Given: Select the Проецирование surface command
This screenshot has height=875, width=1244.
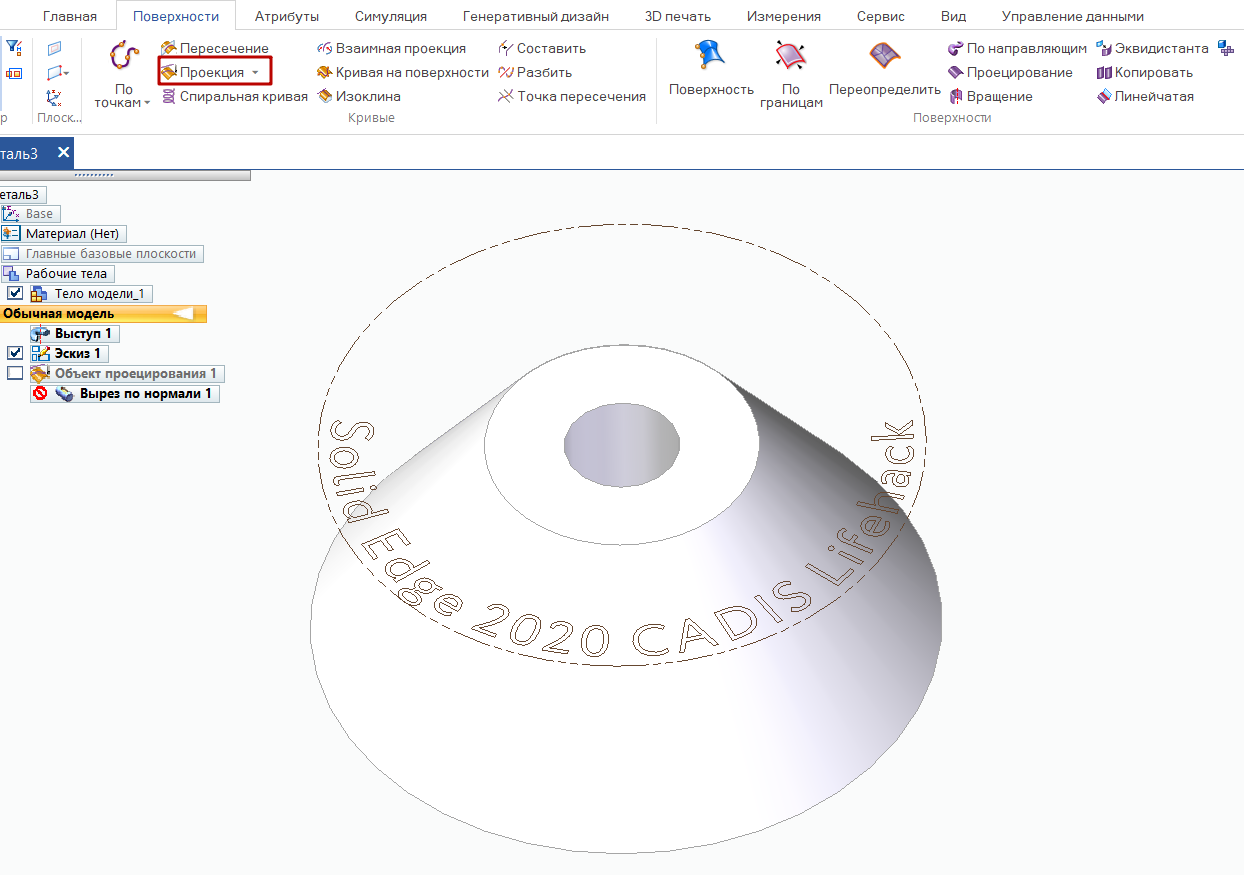Looking at the screenshot, I should click(x=1010, y=72).
